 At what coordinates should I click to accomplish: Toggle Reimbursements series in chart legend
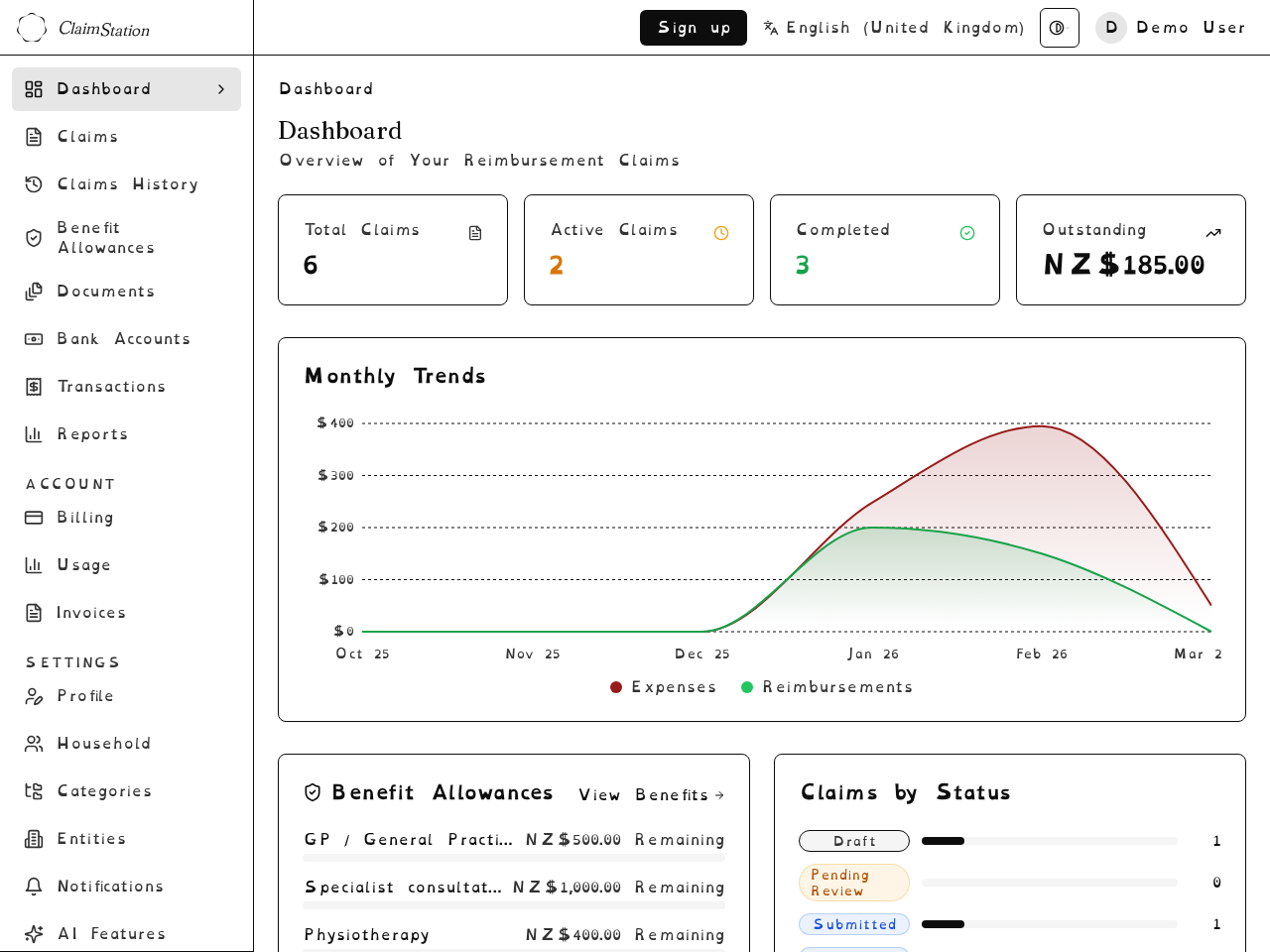pos(826,687)
